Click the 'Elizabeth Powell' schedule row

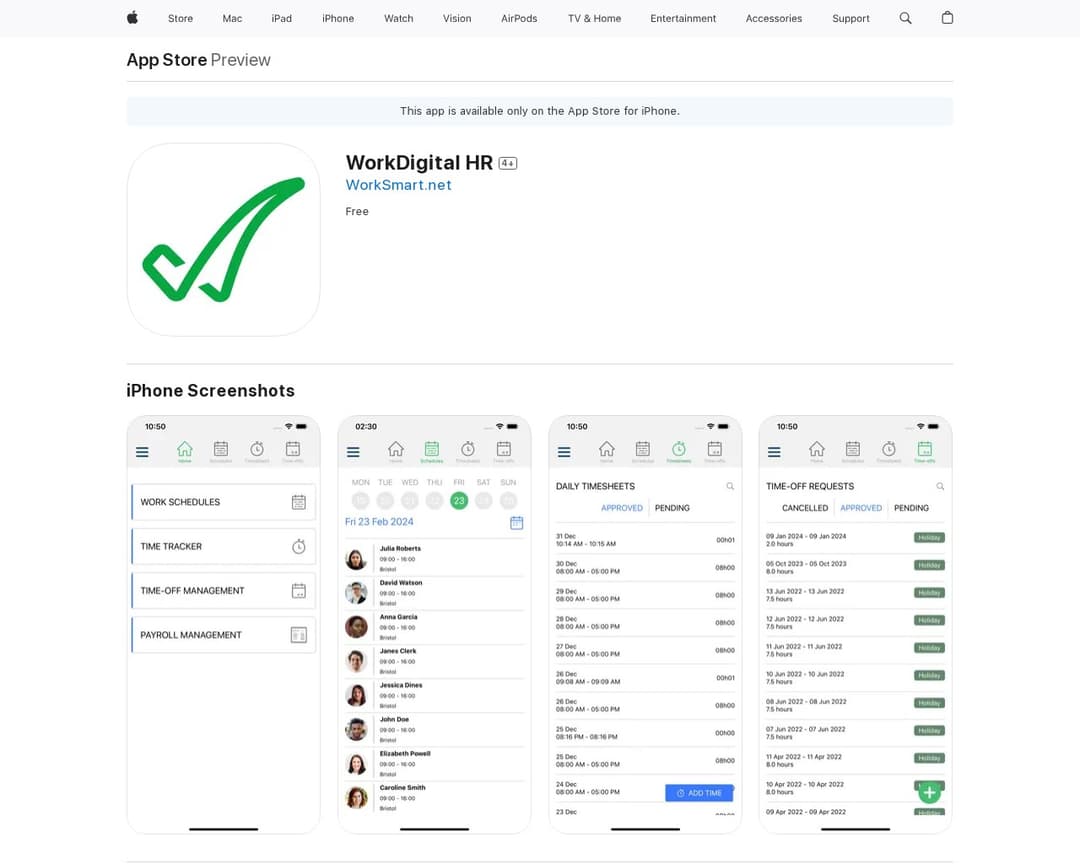coord(435,763)
